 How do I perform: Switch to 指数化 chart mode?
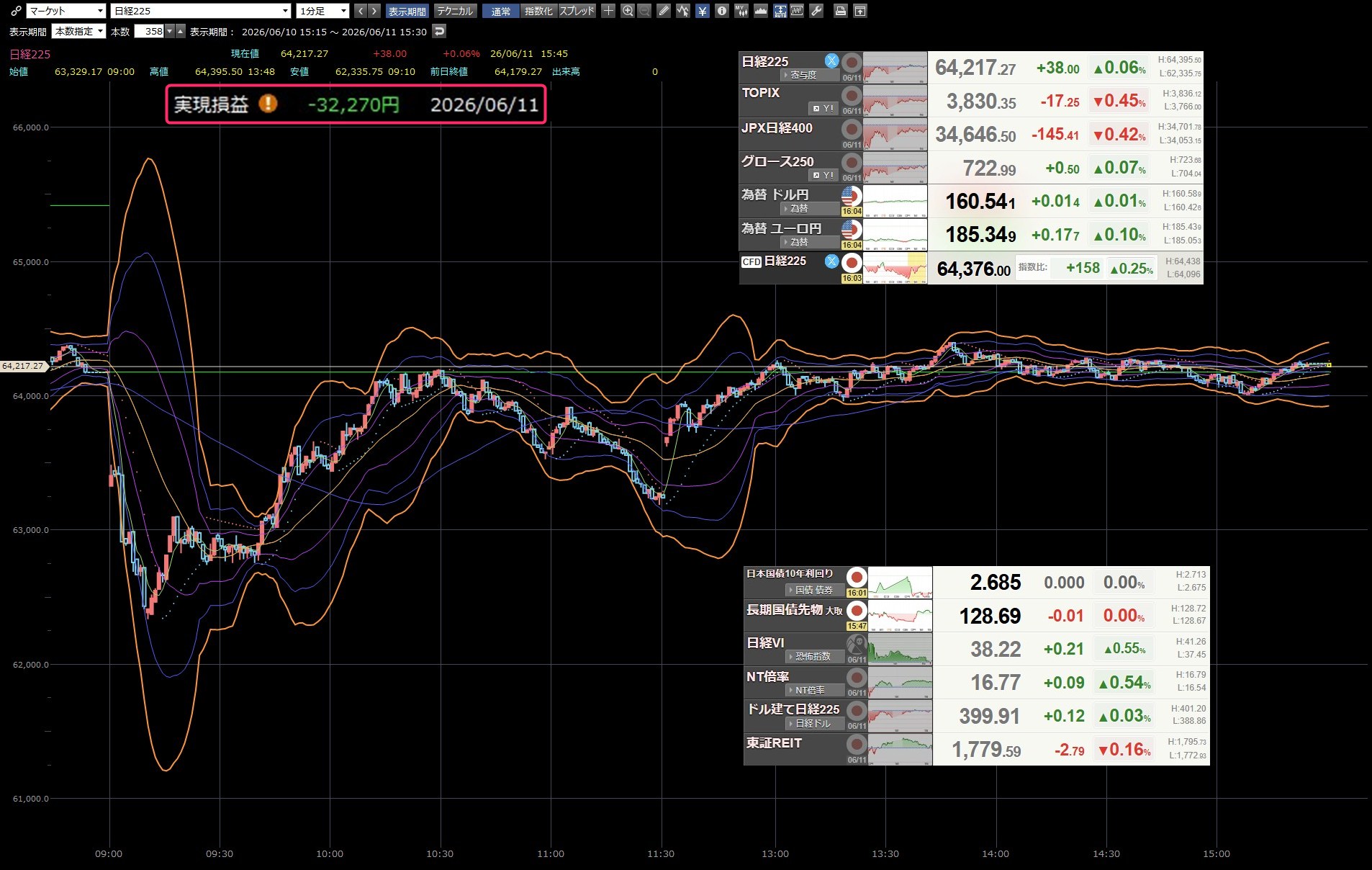[538, 11]
